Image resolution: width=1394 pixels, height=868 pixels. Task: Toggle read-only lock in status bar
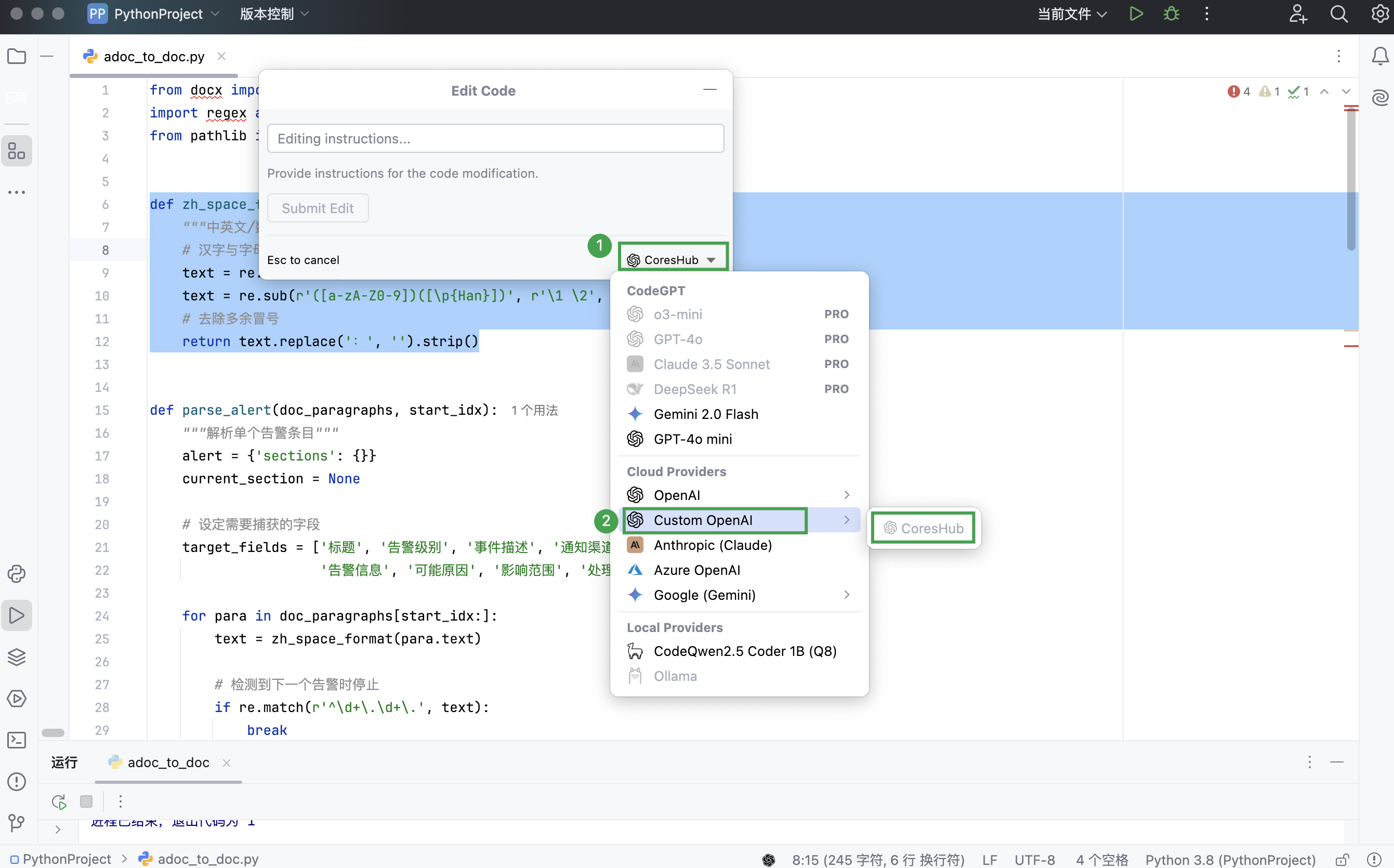(1343, 859)
